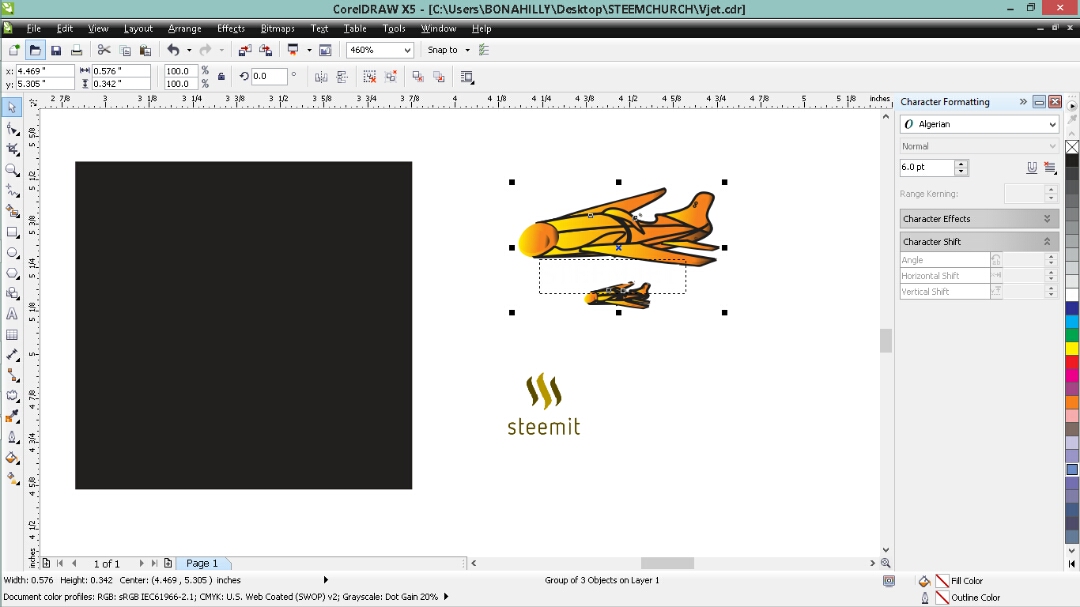Click the New document icon
Screen dimensions: 1080x607
tap(14, 50)
